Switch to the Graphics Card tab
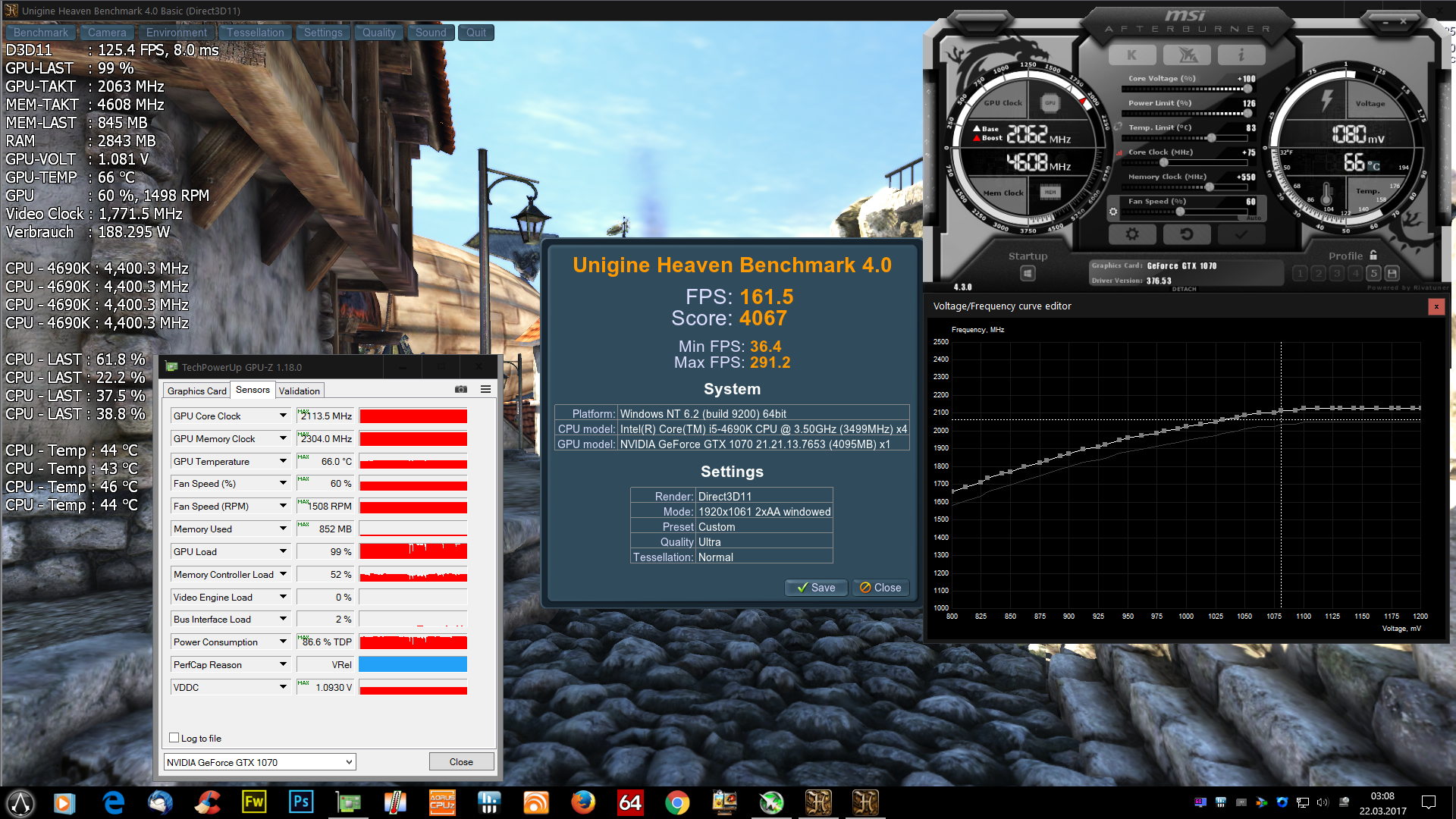 point(196,391)
